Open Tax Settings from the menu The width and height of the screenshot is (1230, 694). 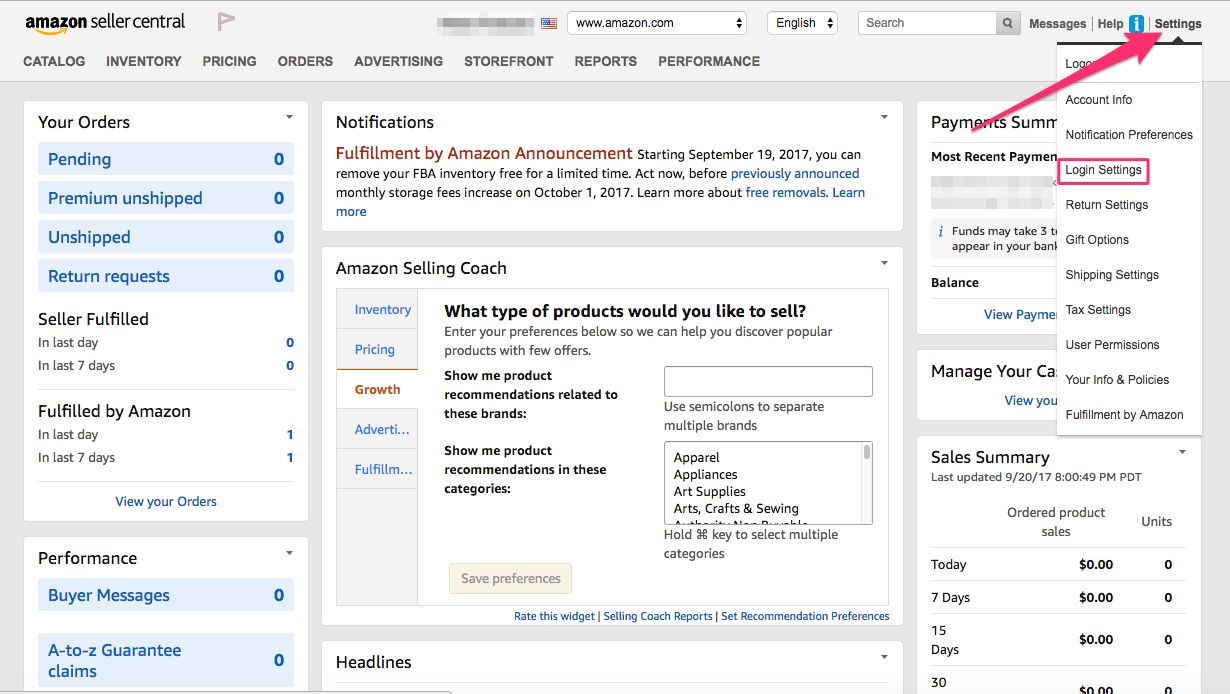click(x=1098, y=310)
